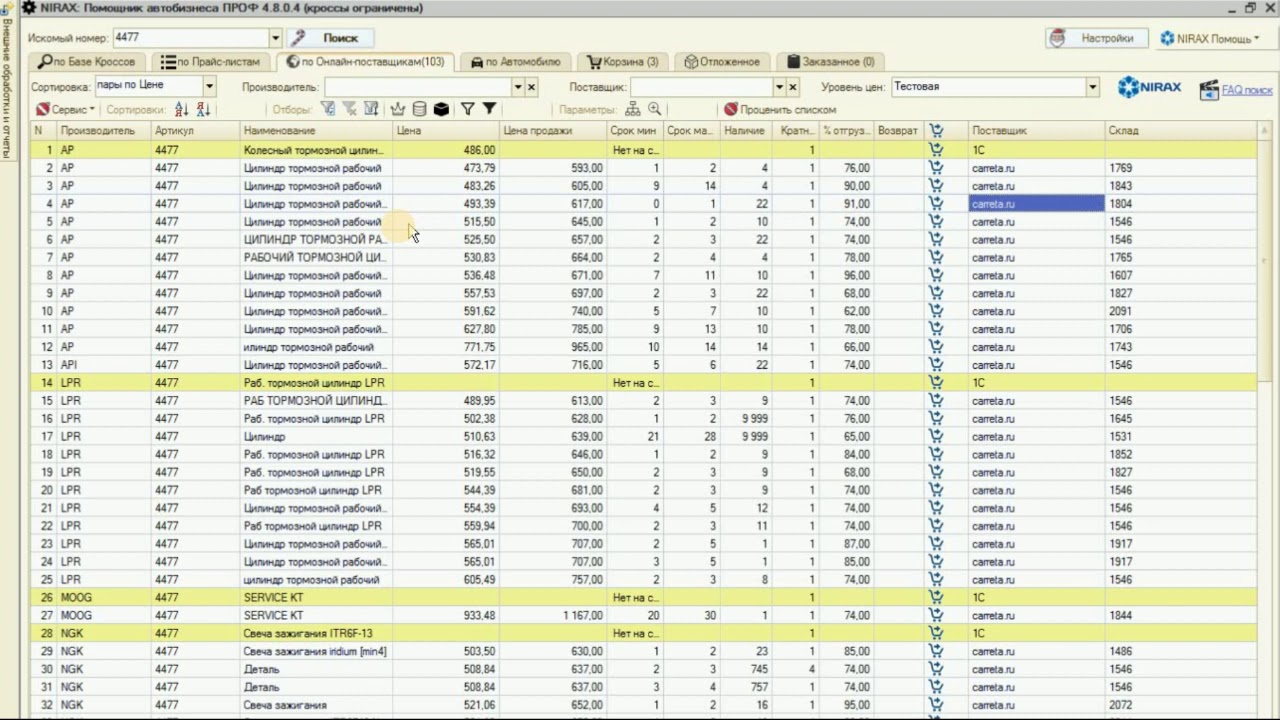Click the 9 999 availability cell in row 16

click(746, 418)
